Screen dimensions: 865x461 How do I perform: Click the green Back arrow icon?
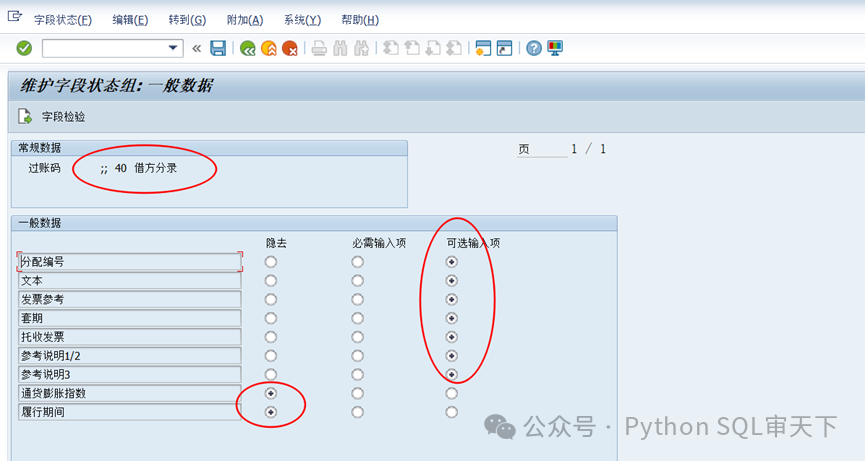coord(248,49)
